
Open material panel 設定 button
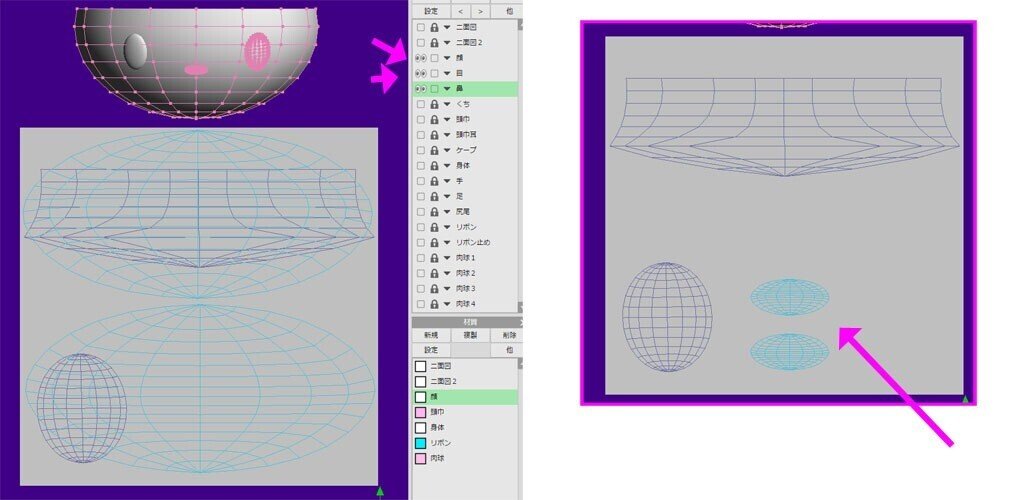431,350
